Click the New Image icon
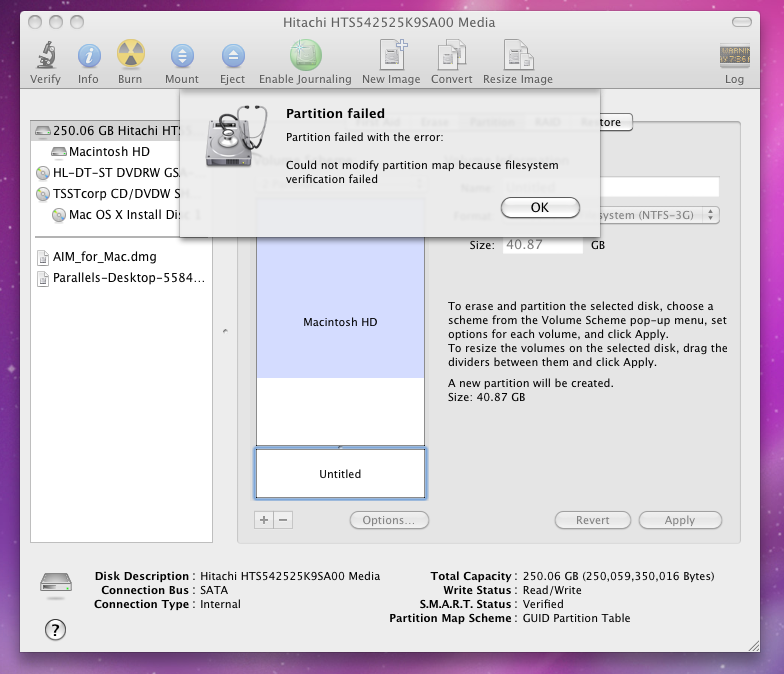Screen dimensions: 784x674 tap(393, 55)
